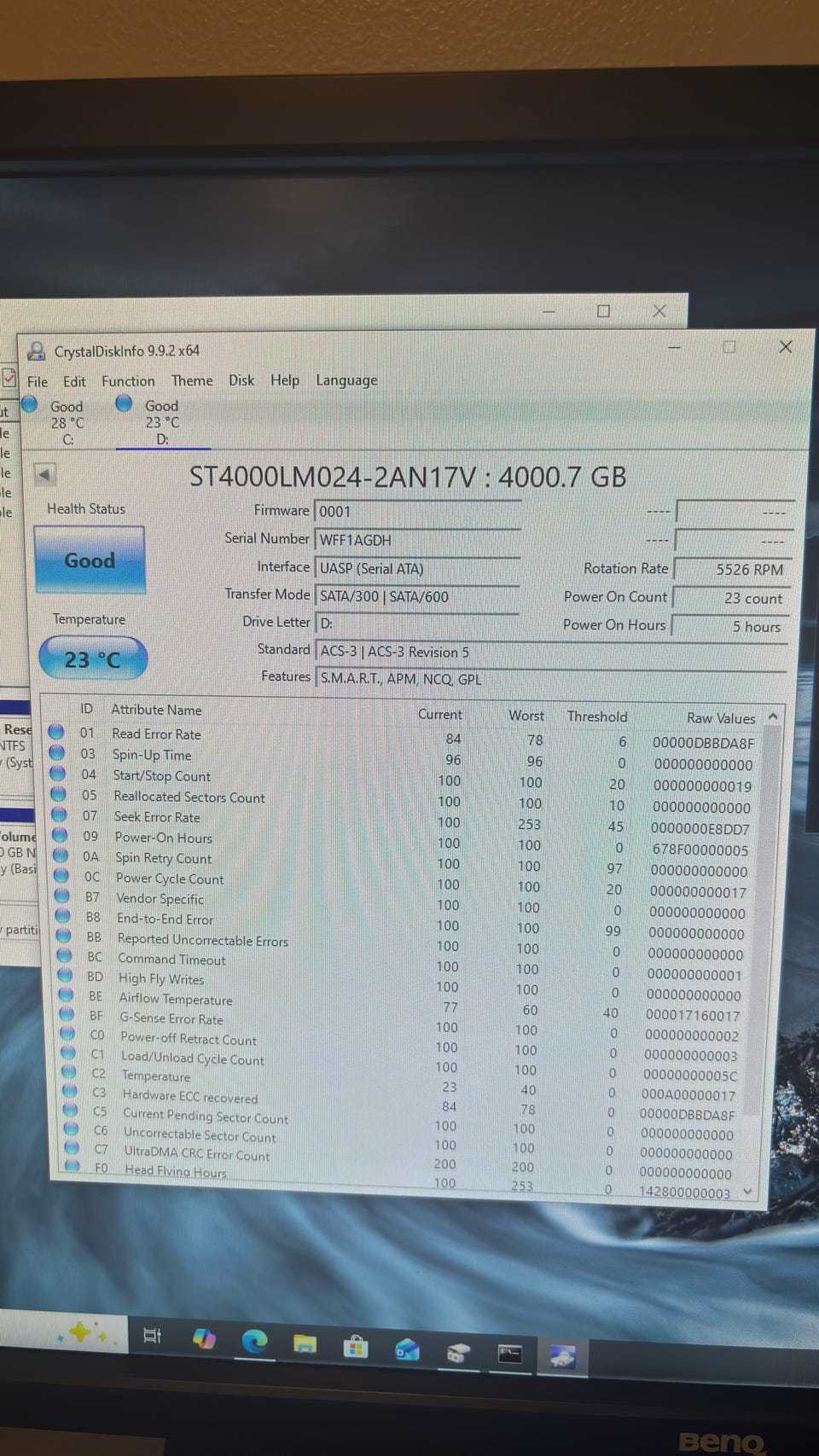The height and width of the screenshot is (1456, 819).
Task: Select the Reported Uncorrectable Errors attribute name
Action: point(203,940)
